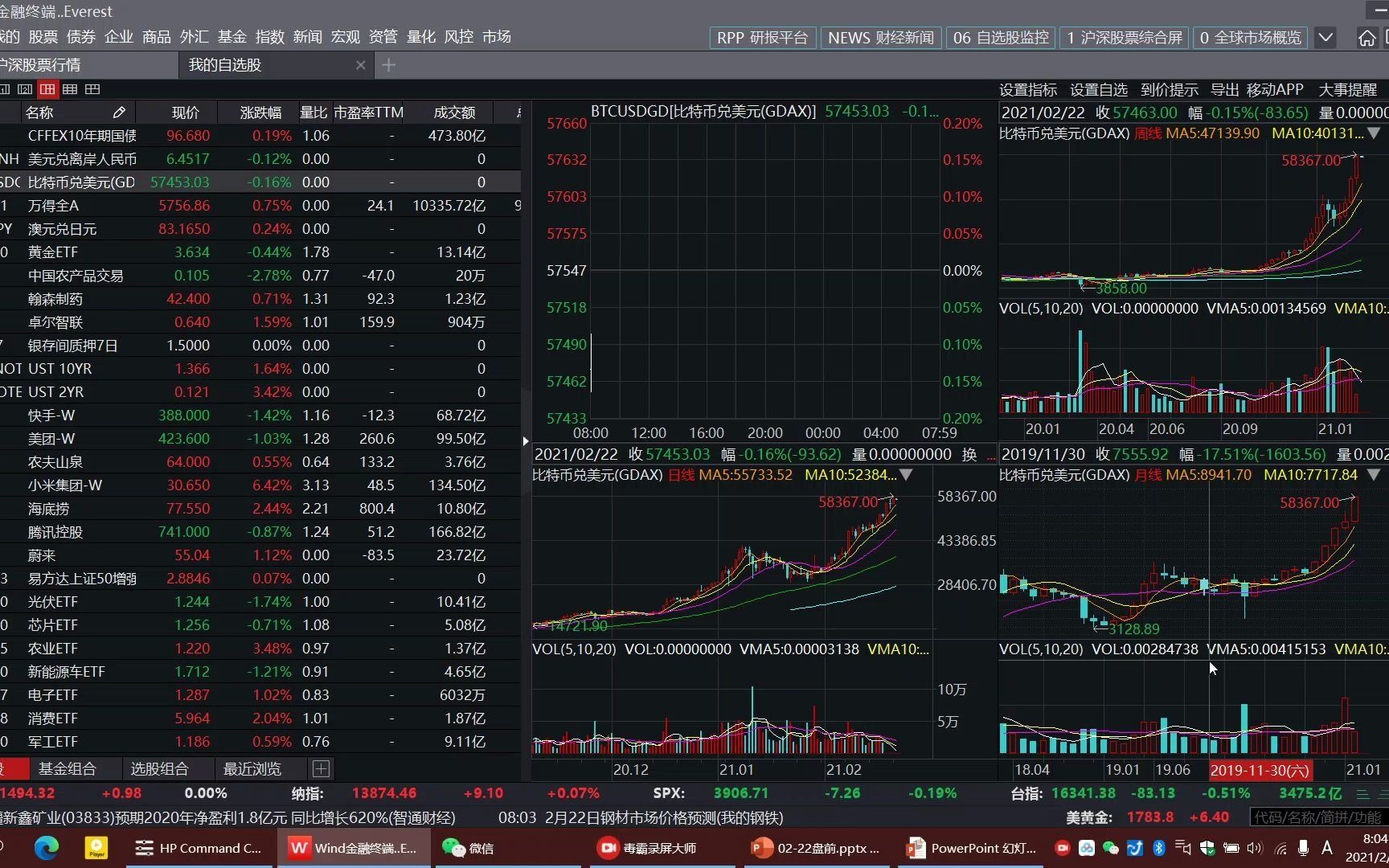Viewport: 1389px width, 868px height.
Task: Open the 宏观 menu
Action: [x=346, y=37]
